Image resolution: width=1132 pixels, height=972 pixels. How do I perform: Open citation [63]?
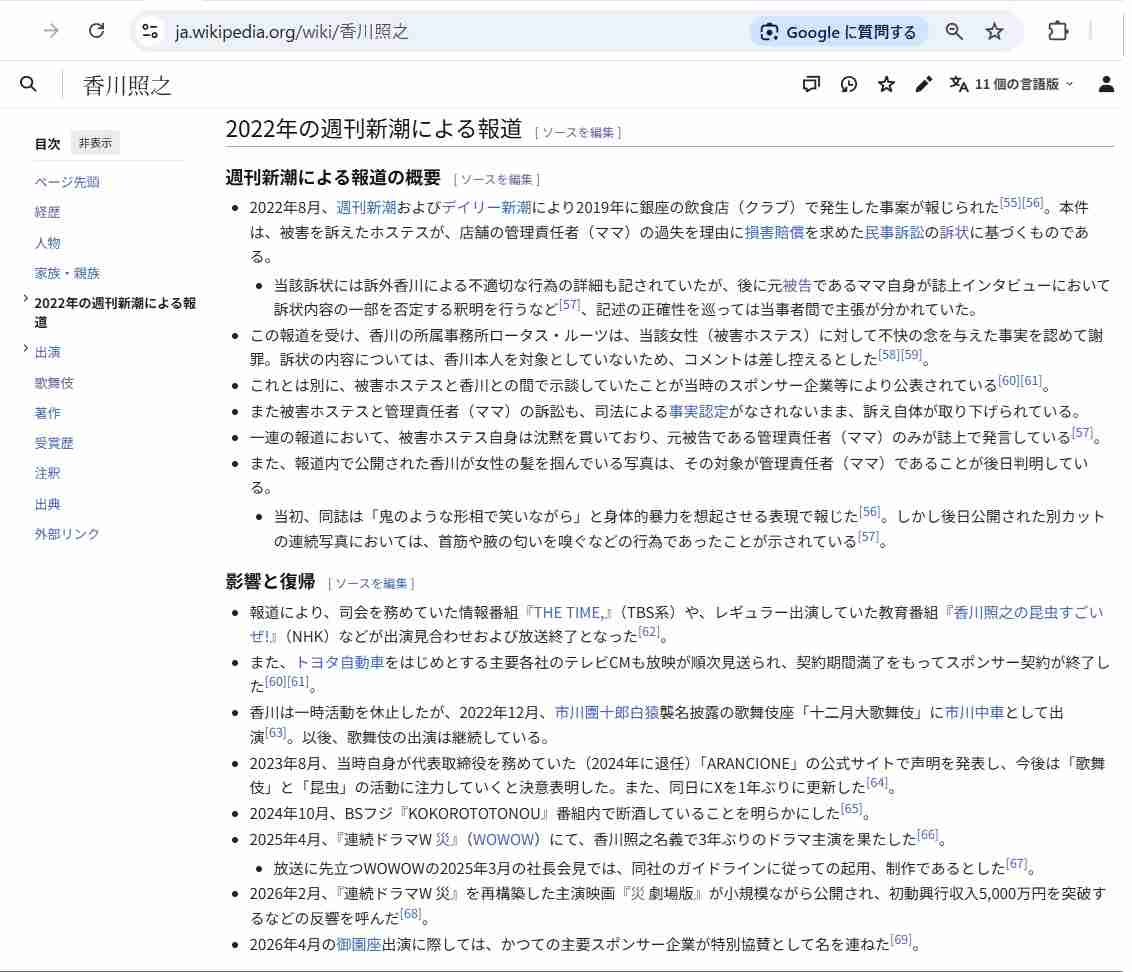click(275, 732)
